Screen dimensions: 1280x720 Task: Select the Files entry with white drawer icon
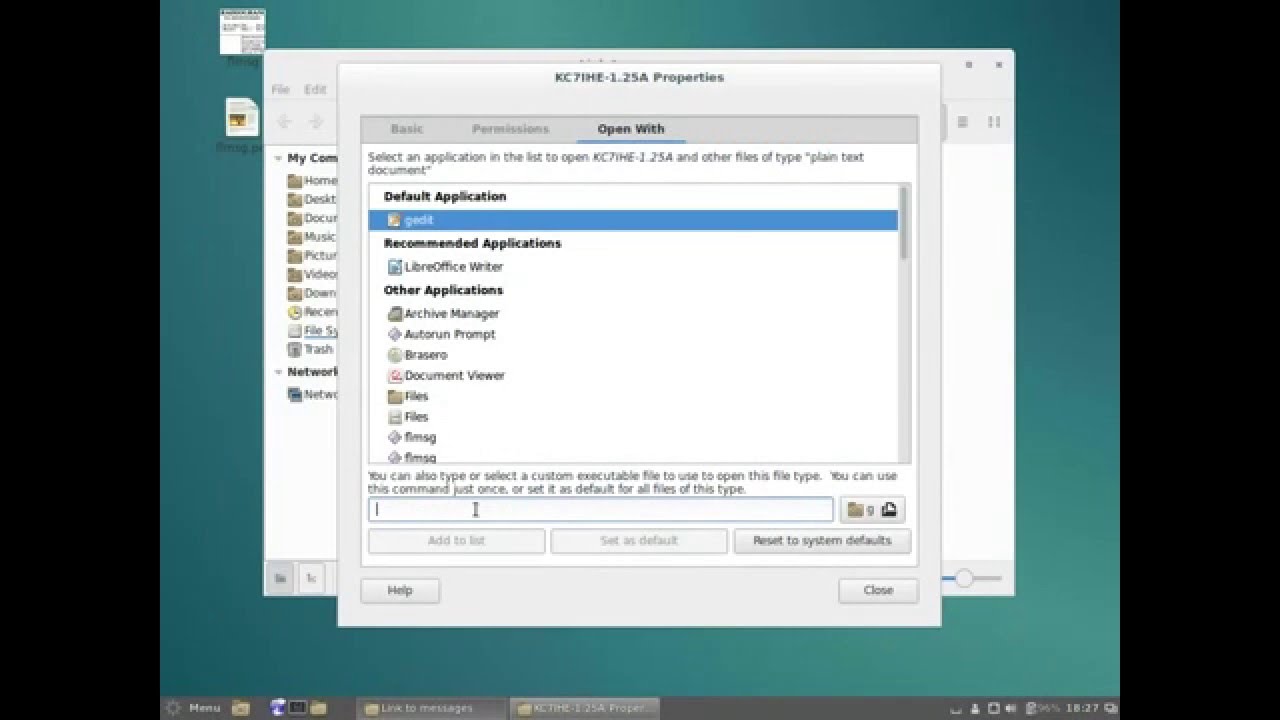coord(633,417)
